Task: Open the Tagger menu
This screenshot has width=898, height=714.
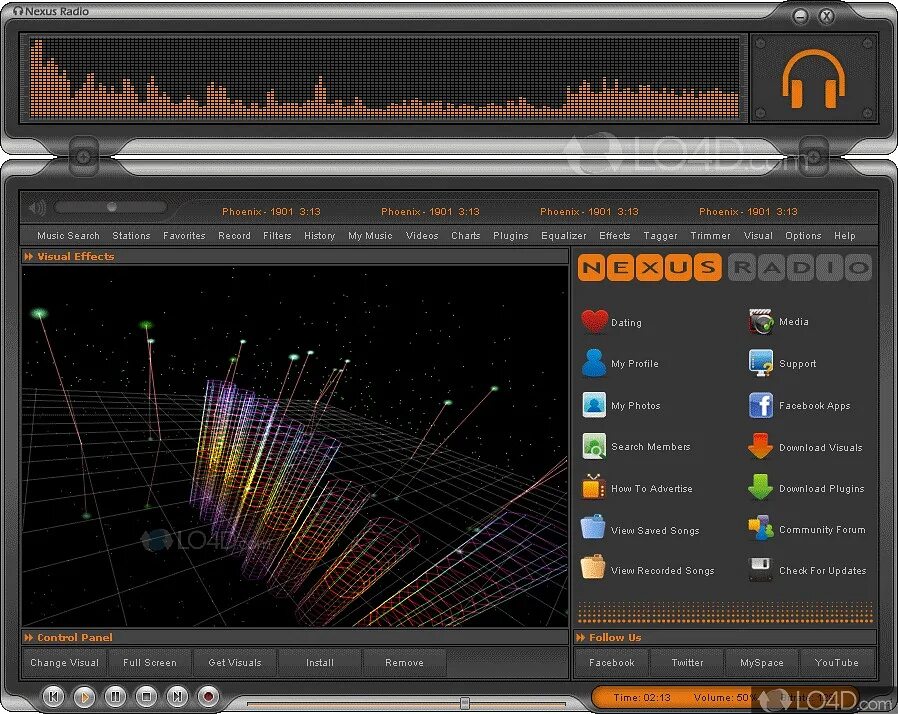Action: click(660, 235)
